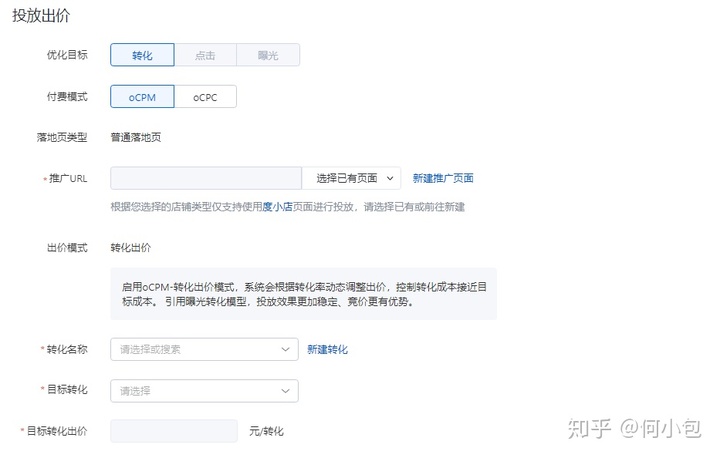Open the 度小店 link in hint

277,207
